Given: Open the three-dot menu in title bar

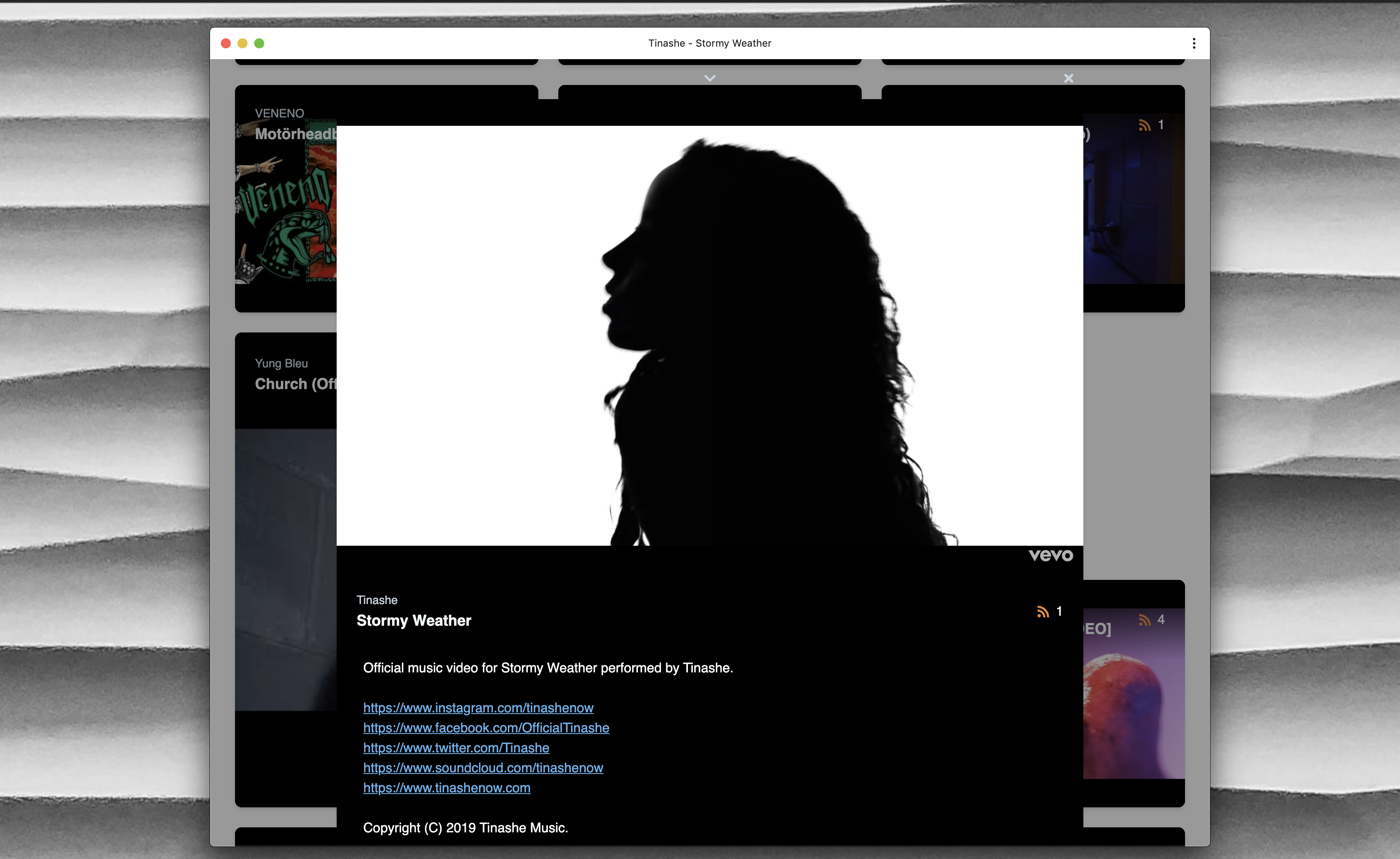Looking at the screenshot, I should (x=1194, y=43).
